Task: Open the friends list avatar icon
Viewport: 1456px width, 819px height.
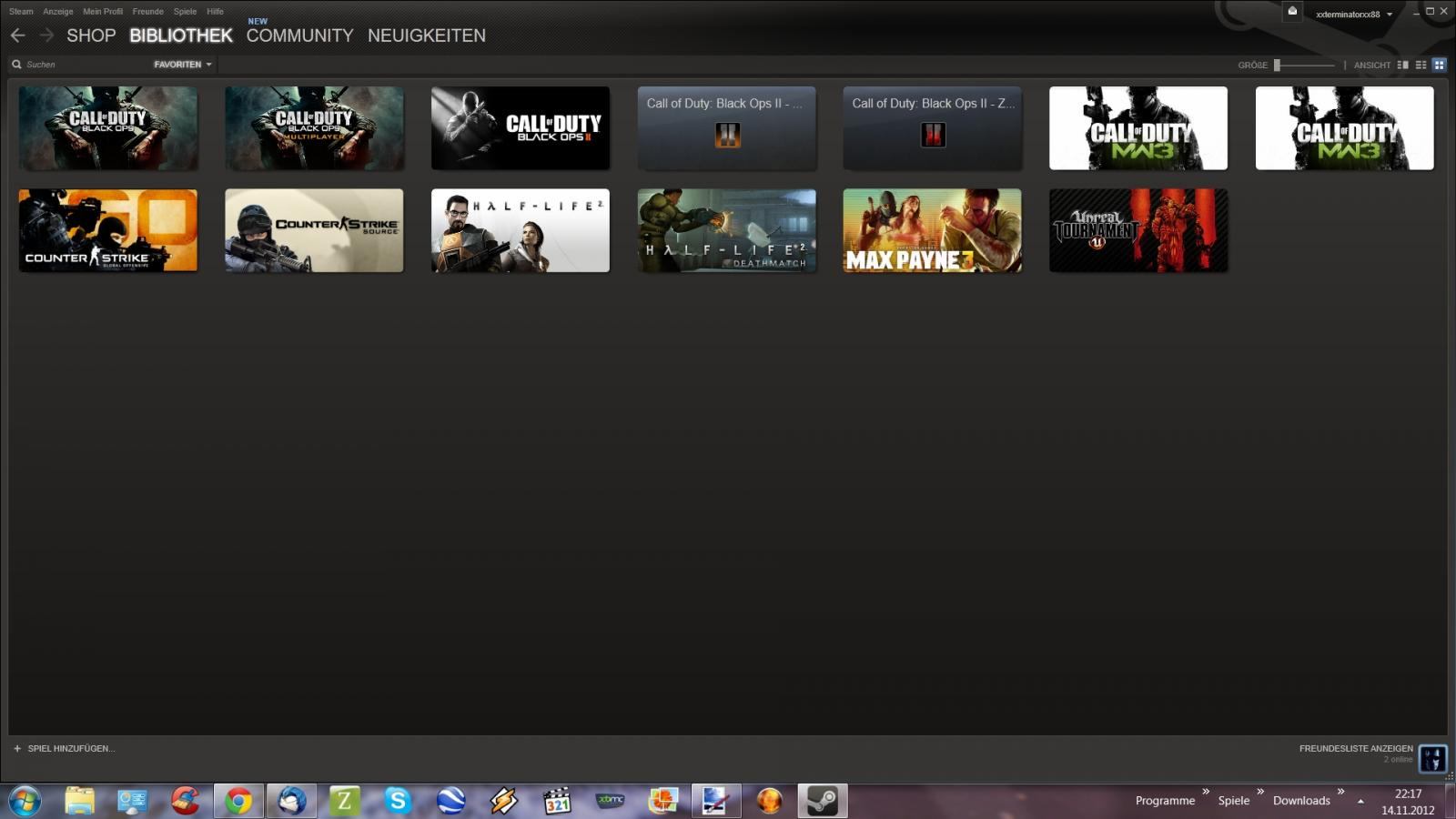Action: (1432, 758)
